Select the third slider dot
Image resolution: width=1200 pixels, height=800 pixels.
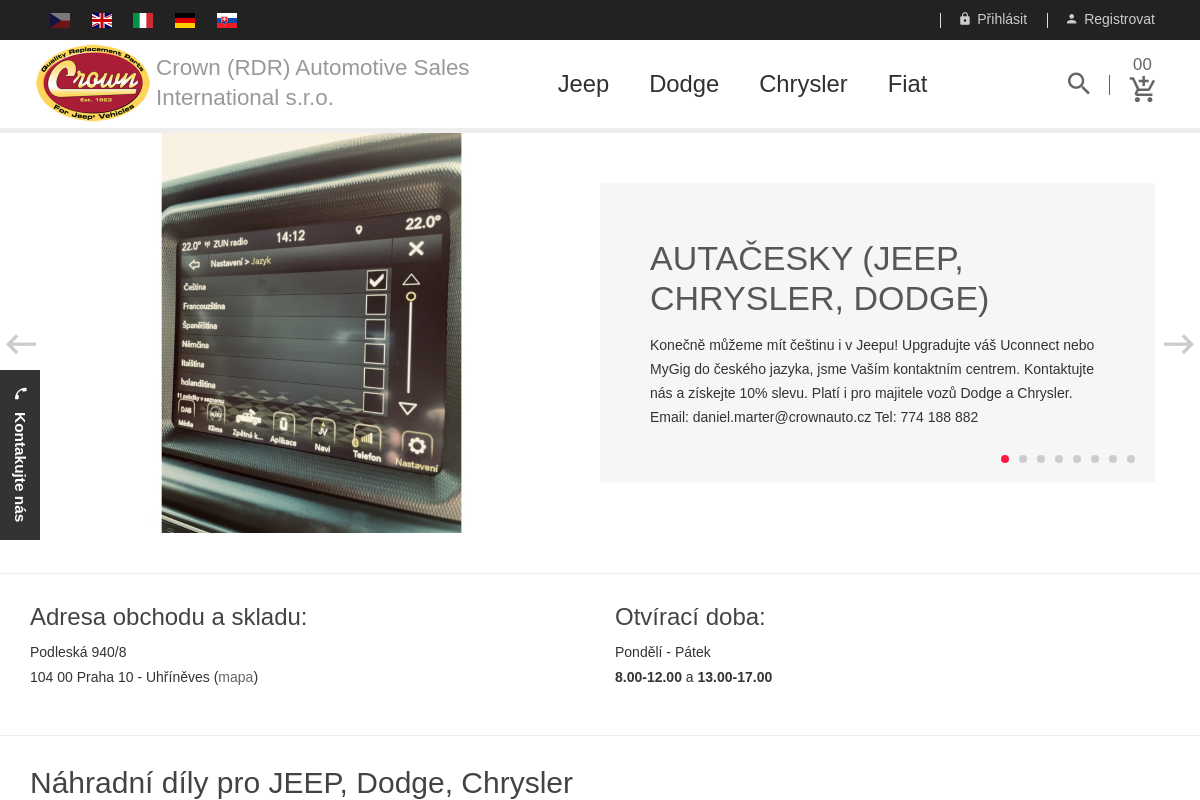pos(1041,459)
